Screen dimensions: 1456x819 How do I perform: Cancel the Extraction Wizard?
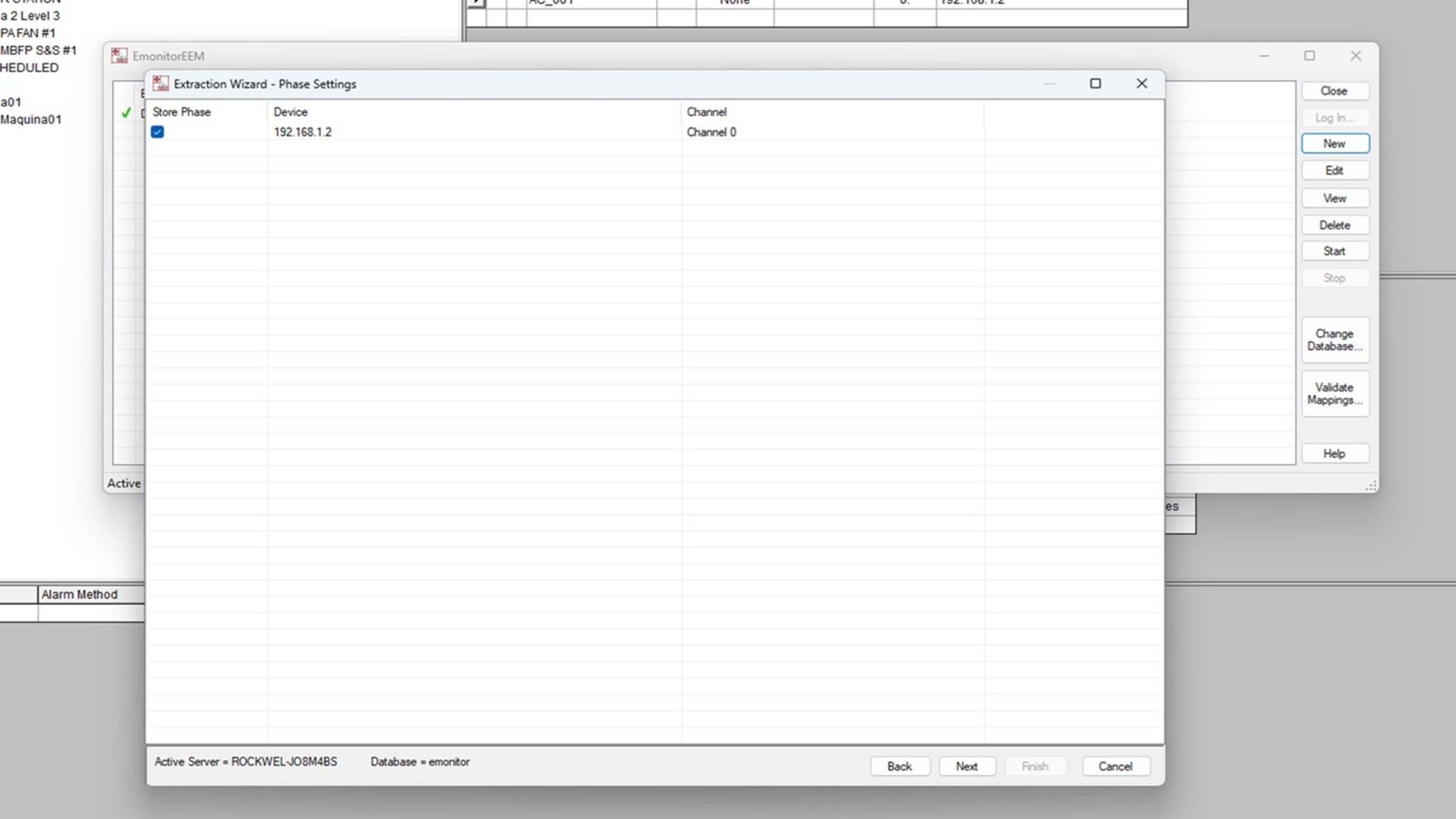point(1116,766)
